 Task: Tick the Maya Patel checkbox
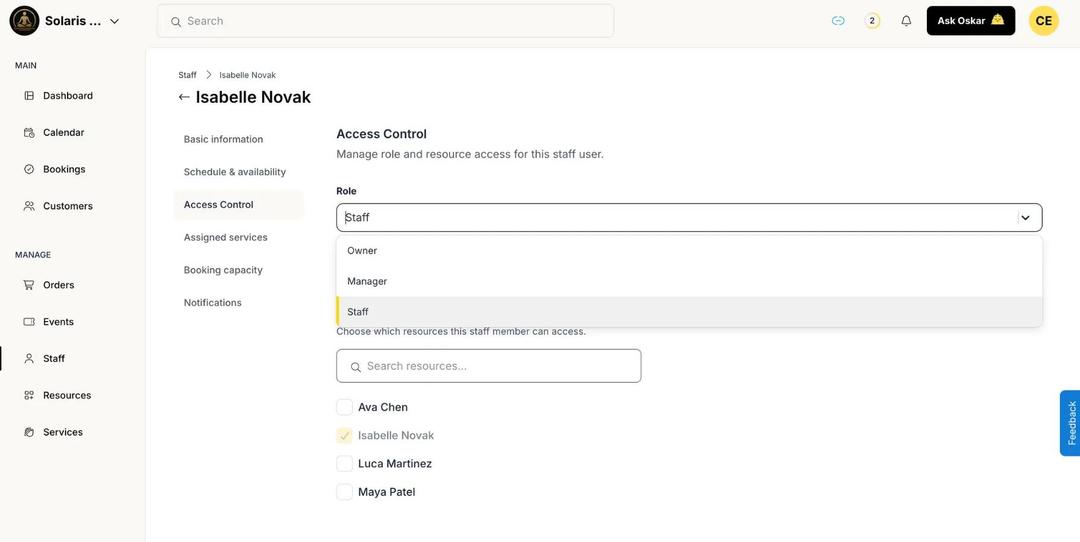point(344,492)
